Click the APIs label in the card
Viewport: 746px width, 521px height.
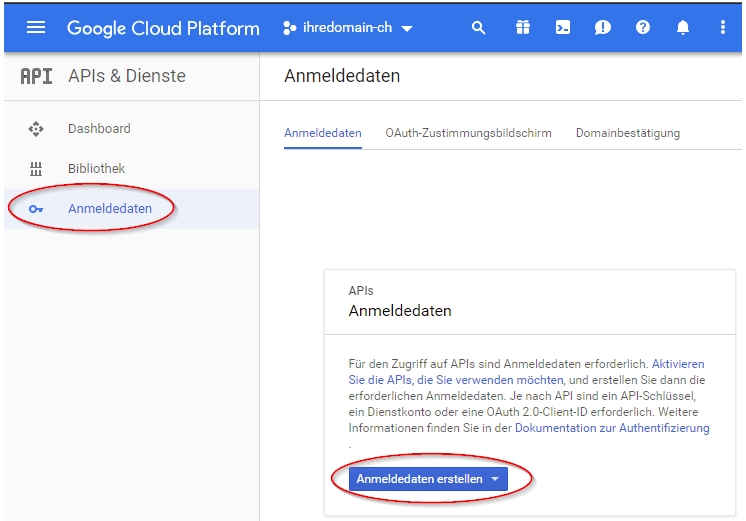coord(361,291)
